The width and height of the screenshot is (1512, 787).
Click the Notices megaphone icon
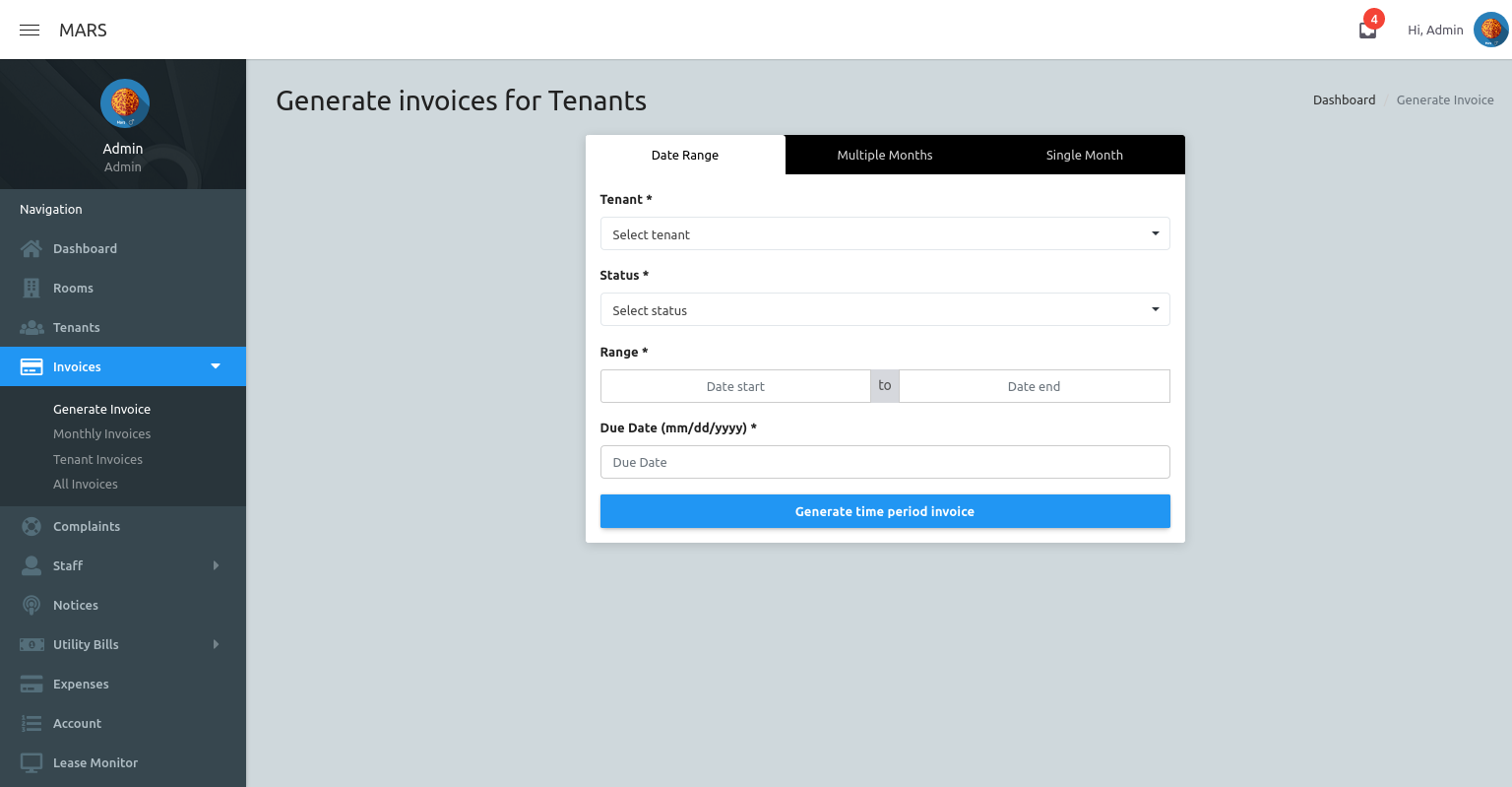pyautogui.click(x=30, y=605)
